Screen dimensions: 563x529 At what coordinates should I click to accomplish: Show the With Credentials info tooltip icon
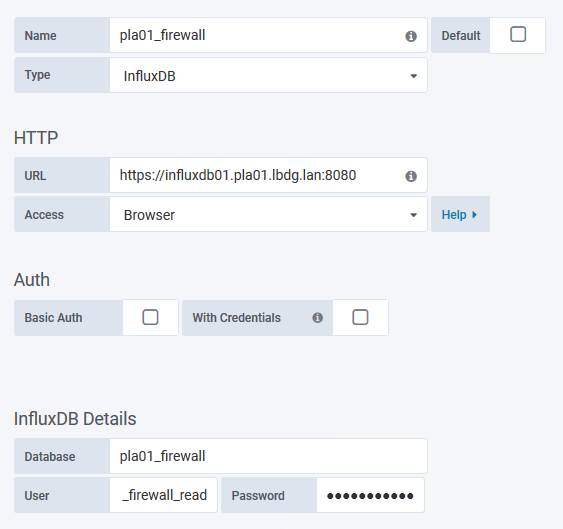pos(317,317)
